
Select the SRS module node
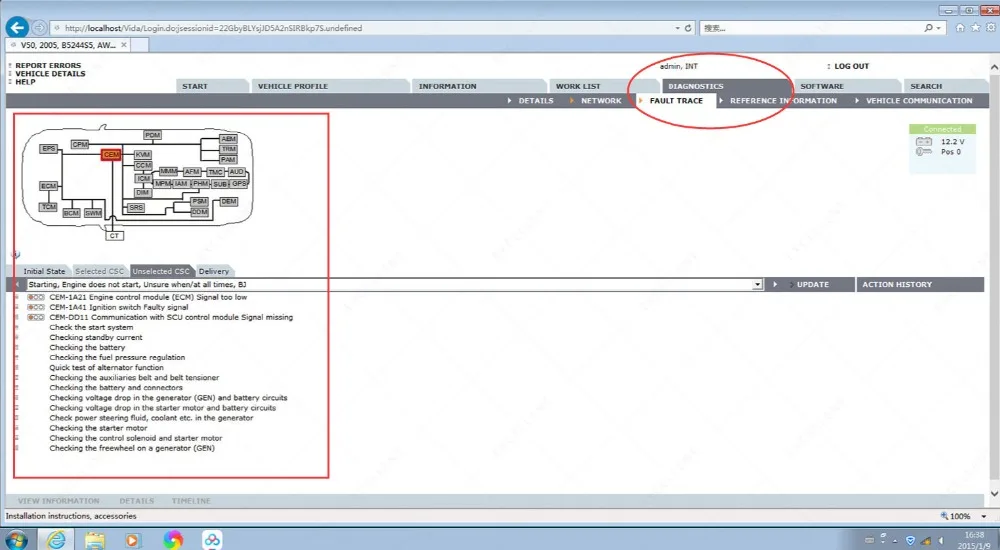coord(136,207)
